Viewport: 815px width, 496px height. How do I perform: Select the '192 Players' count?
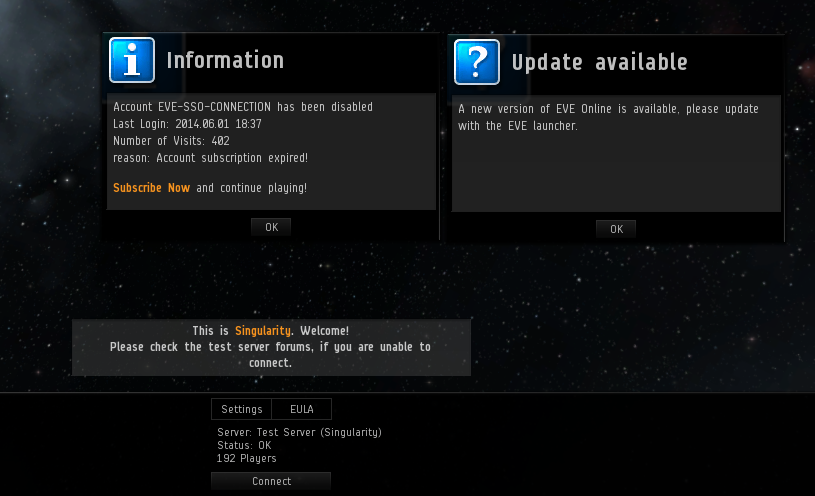click(x=246, y=458)
